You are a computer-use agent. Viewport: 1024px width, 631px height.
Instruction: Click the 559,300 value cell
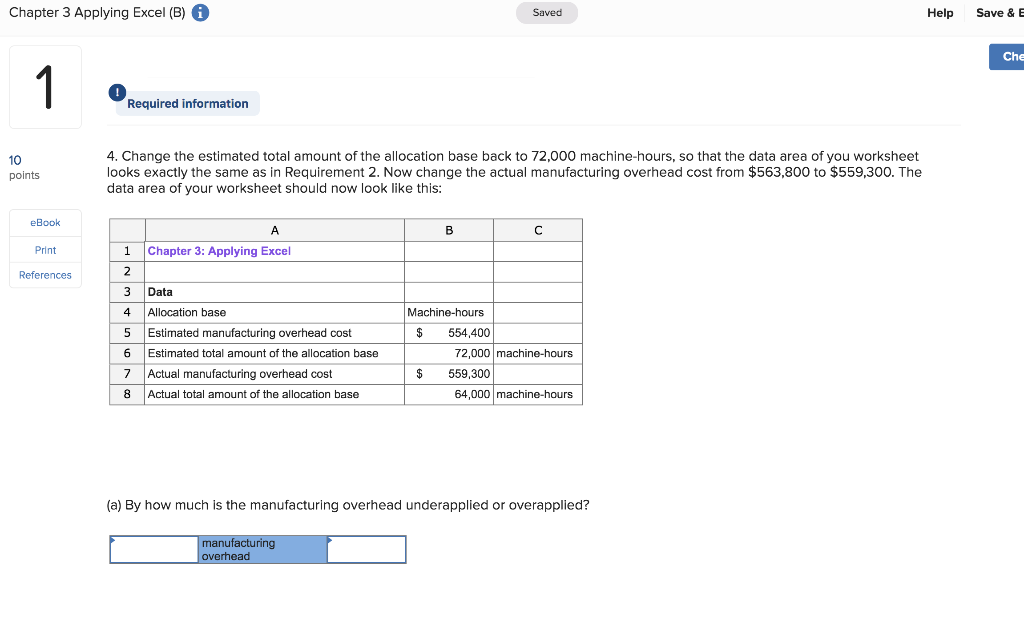(x=449, y=374)
